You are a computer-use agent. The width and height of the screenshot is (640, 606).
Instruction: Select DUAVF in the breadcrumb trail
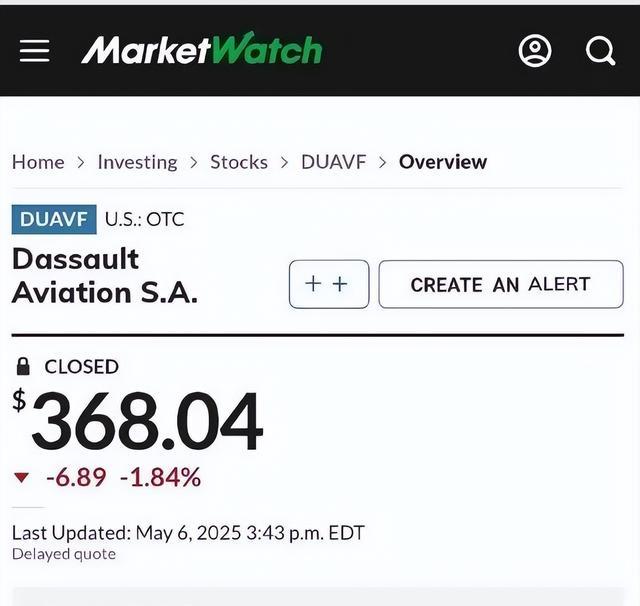pos(334,162)
